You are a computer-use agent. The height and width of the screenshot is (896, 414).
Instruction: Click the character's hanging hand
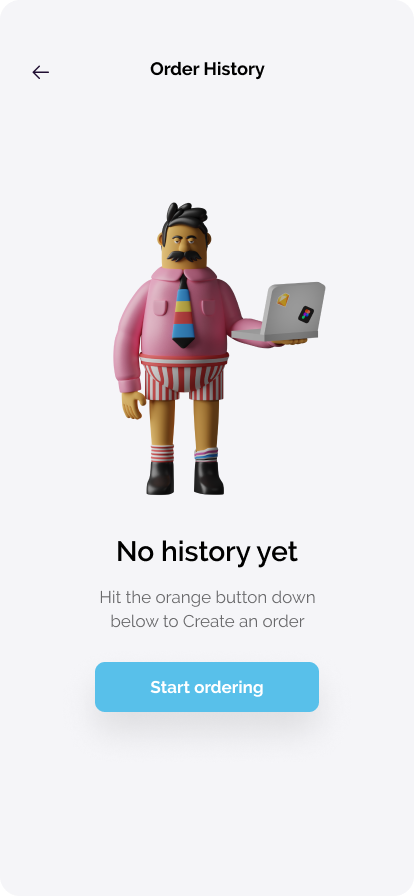point(133,405)
